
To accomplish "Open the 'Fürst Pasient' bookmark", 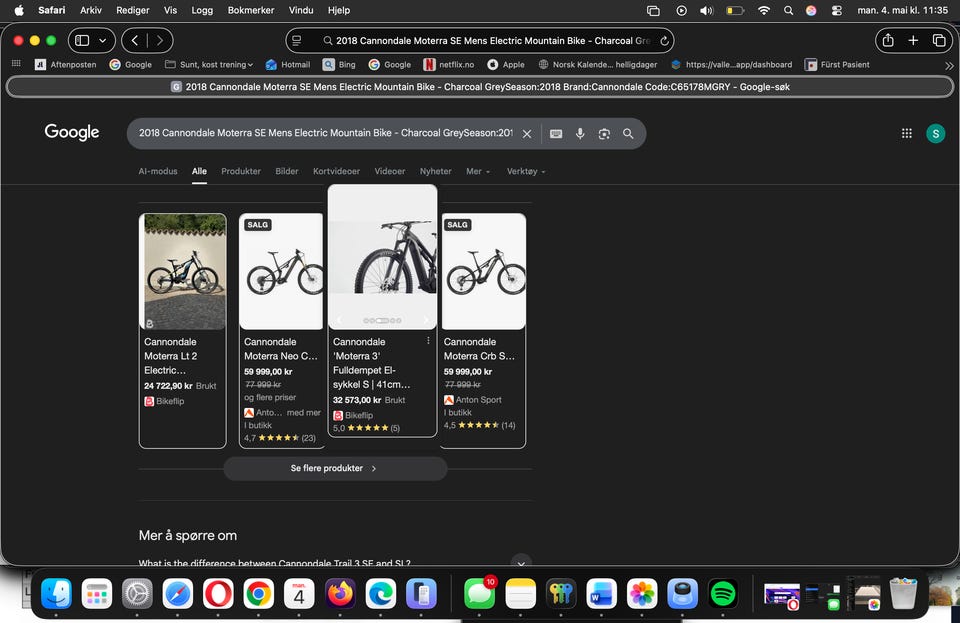I will pos(837,64).
